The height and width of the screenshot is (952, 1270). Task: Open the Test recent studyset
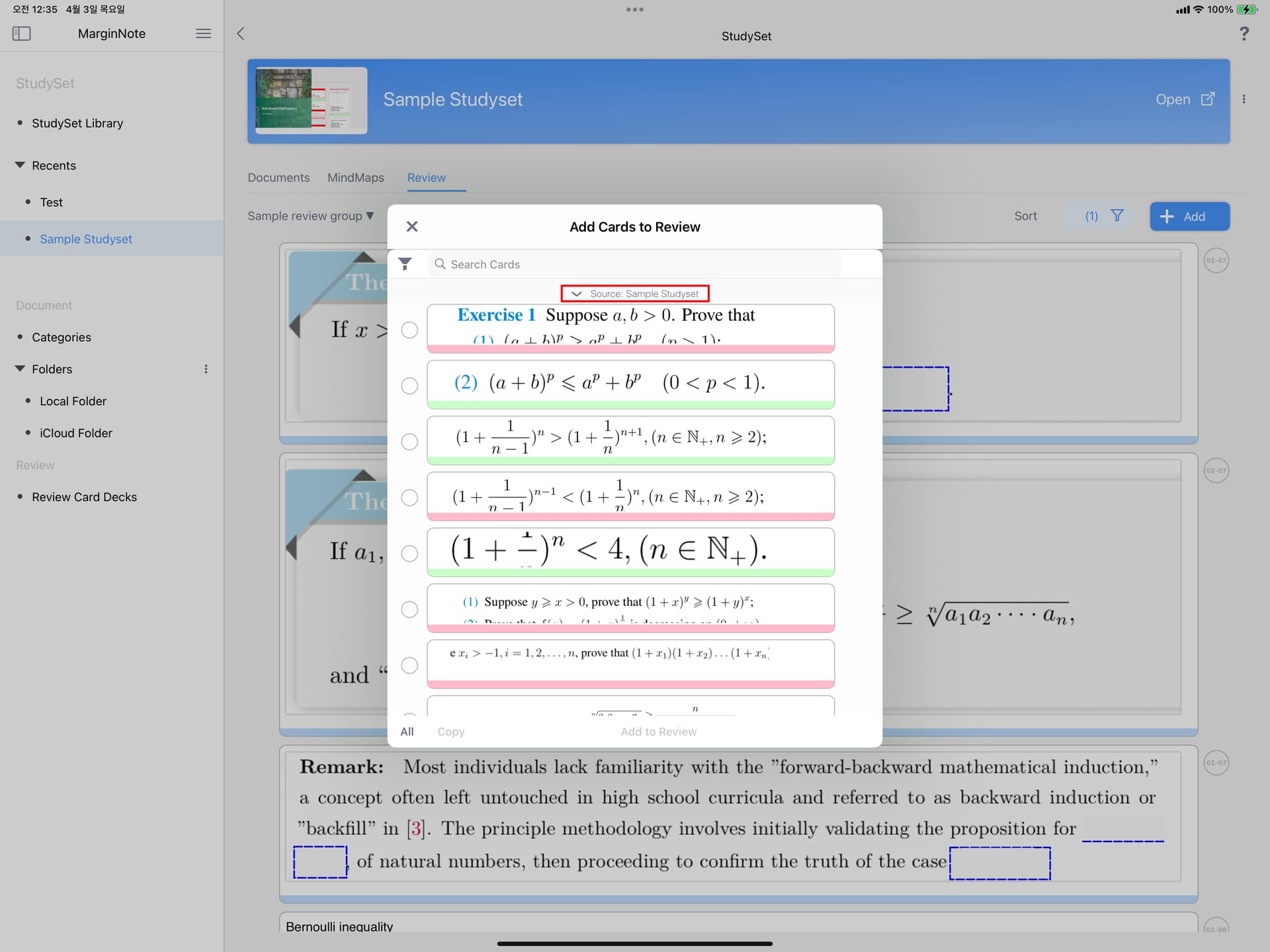pos(51,202)
